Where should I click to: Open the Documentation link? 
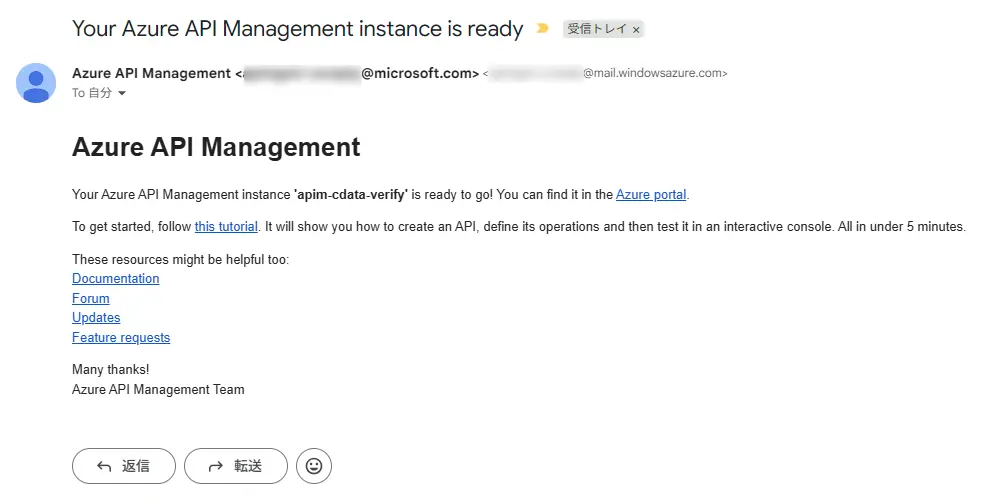(x=115, y=278)
